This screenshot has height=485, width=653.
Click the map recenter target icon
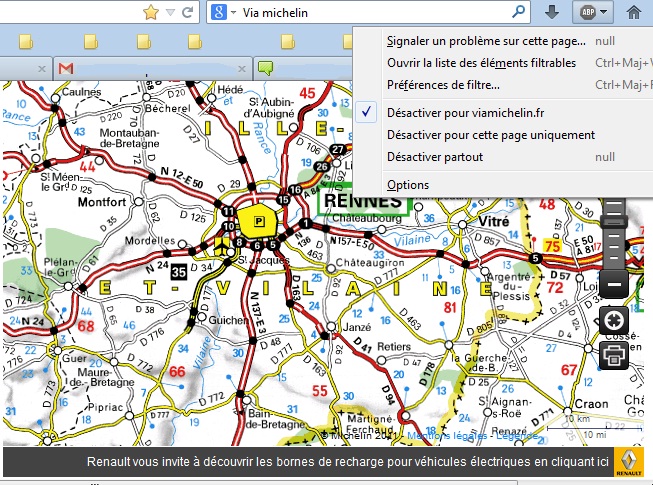coord(614,320)
